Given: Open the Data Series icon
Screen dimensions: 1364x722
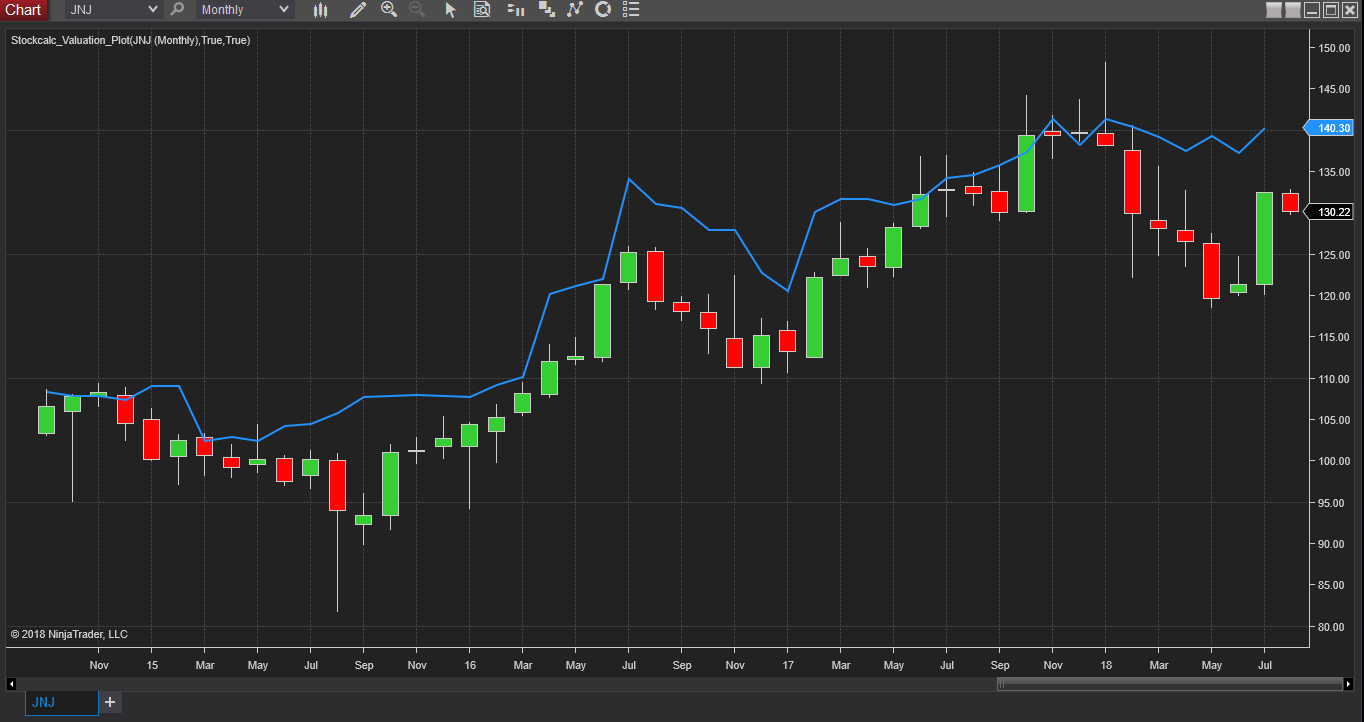Looking at the screenshot, I should coord(516,10).
